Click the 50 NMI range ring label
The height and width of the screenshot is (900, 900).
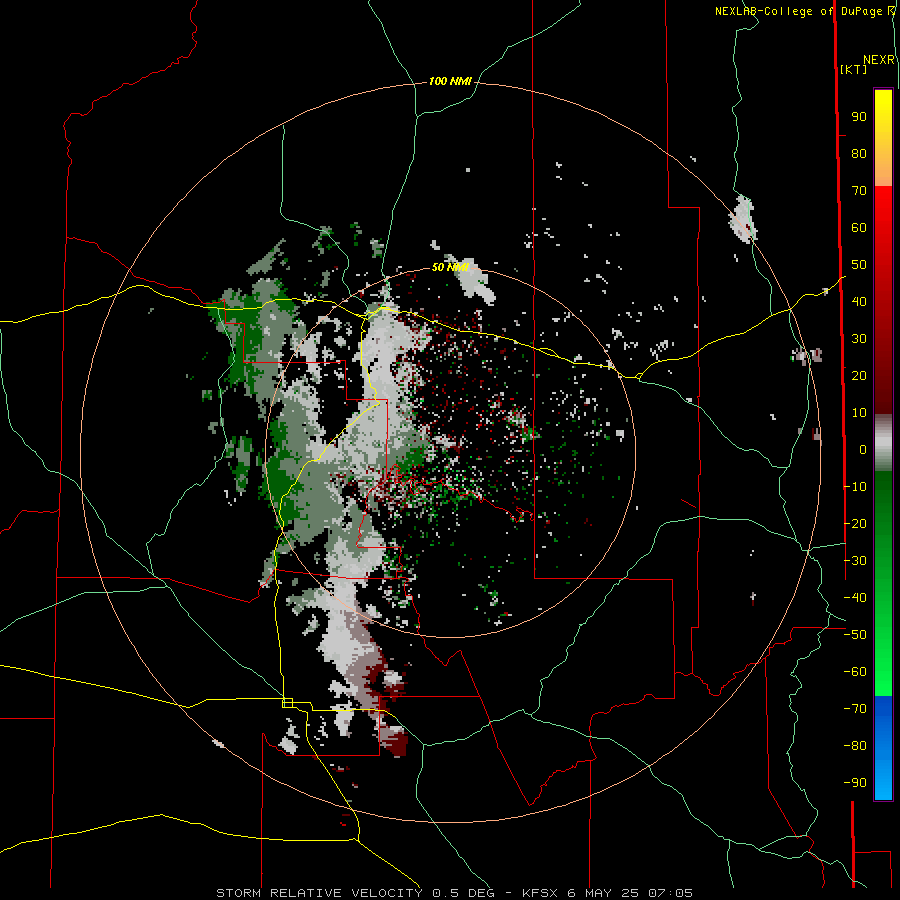450,267
